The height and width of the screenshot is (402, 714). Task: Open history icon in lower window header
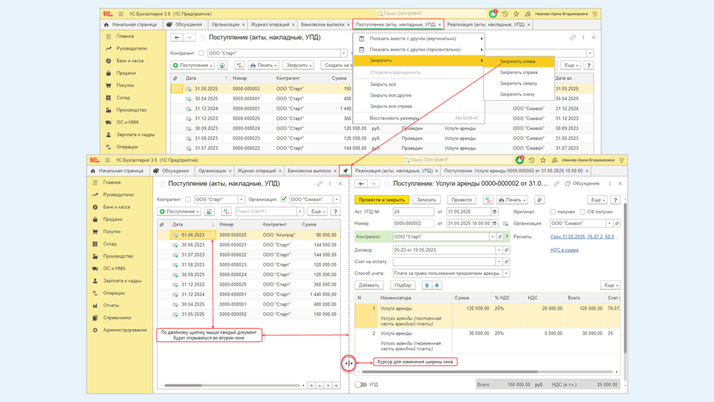click(x=531, y=160)
